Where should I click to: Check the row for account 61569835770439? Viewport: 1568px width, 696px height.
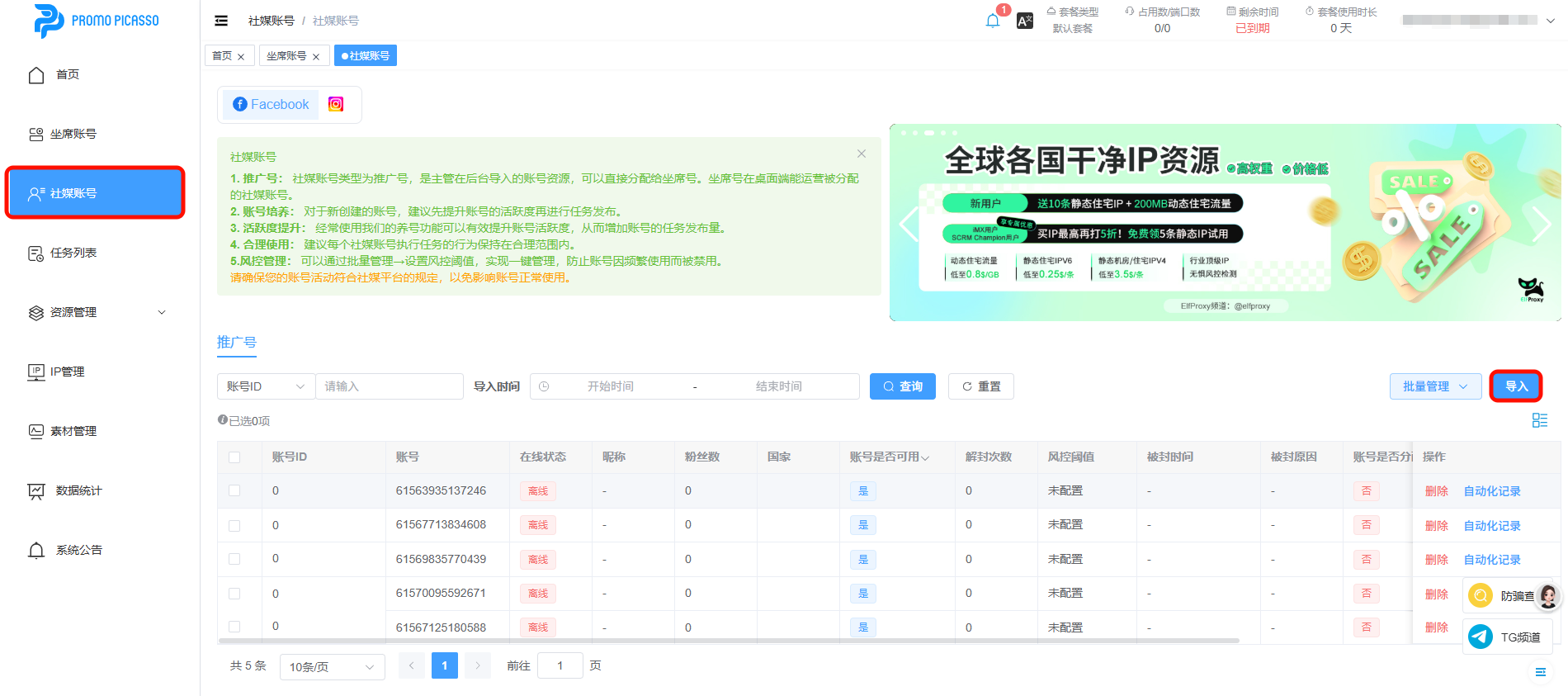point(234,559)
